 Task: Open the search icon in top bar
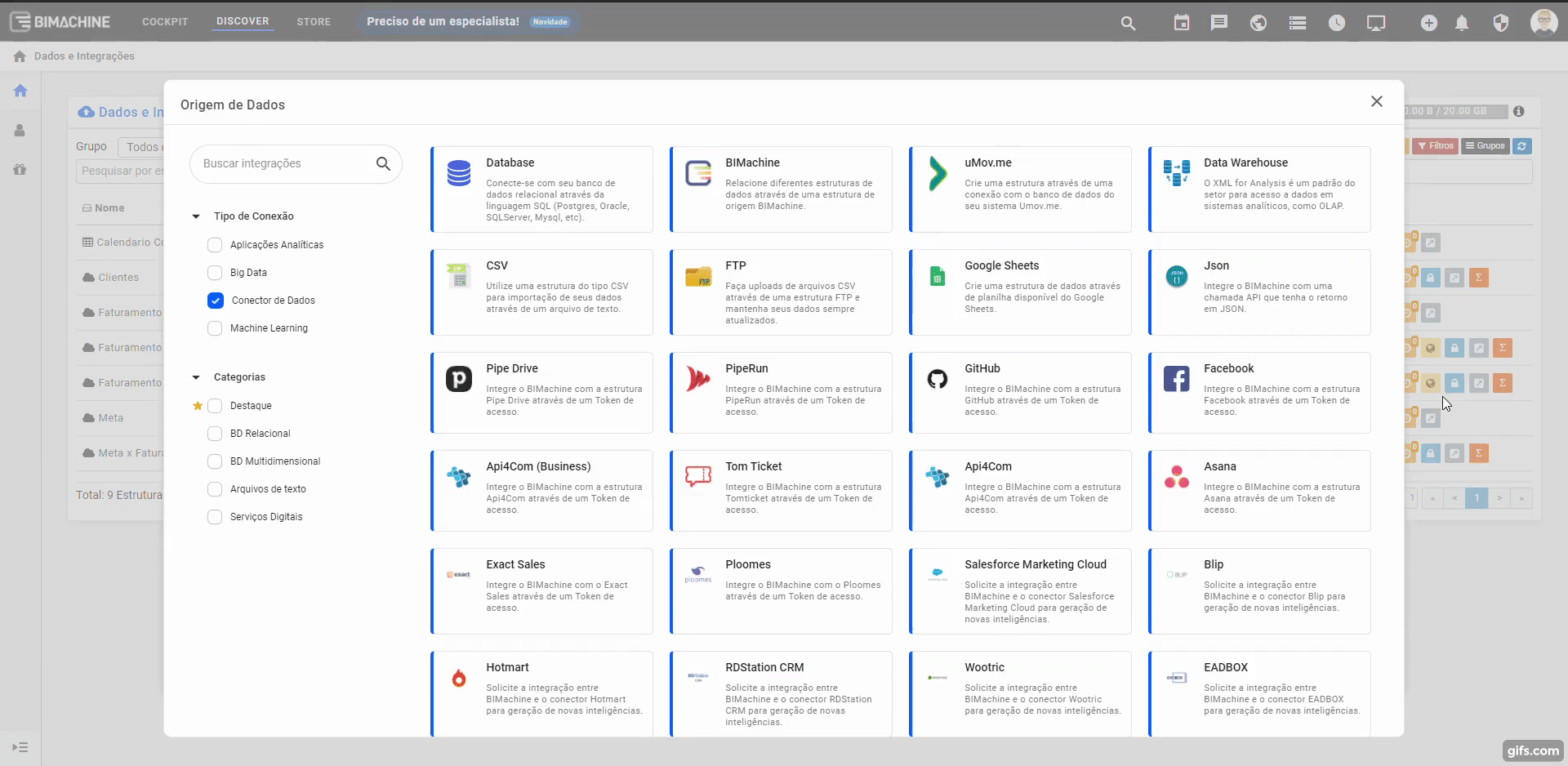point(1128,23)
